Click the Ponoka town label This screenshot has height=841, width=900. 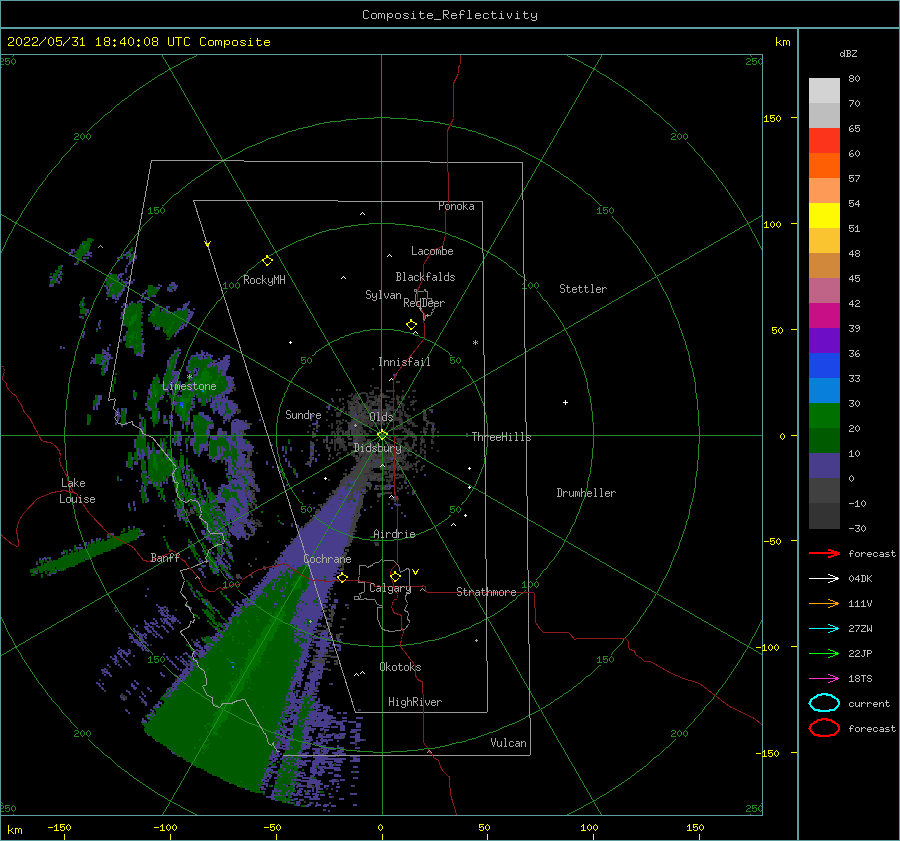pyautogui.click(x=456, y=206)
